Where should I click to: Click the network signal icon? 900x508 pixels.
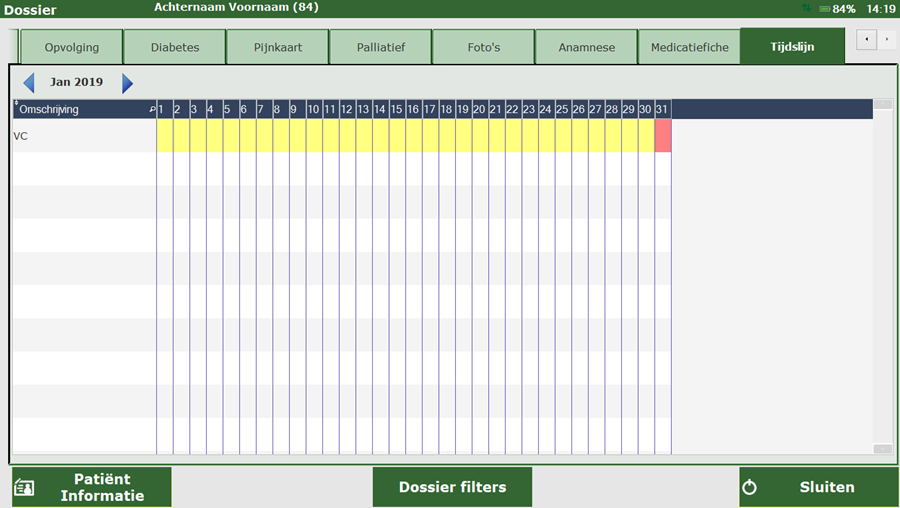807,9
